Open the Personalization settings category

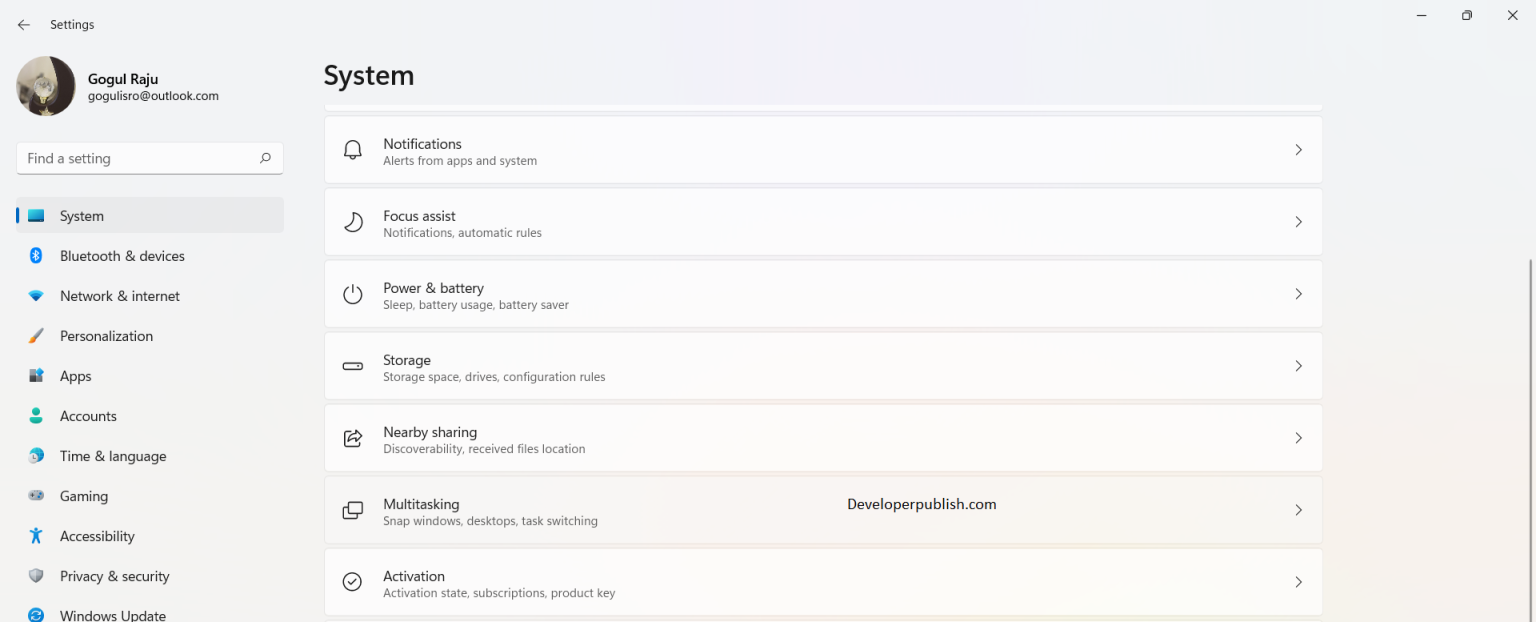pos(106,336)
